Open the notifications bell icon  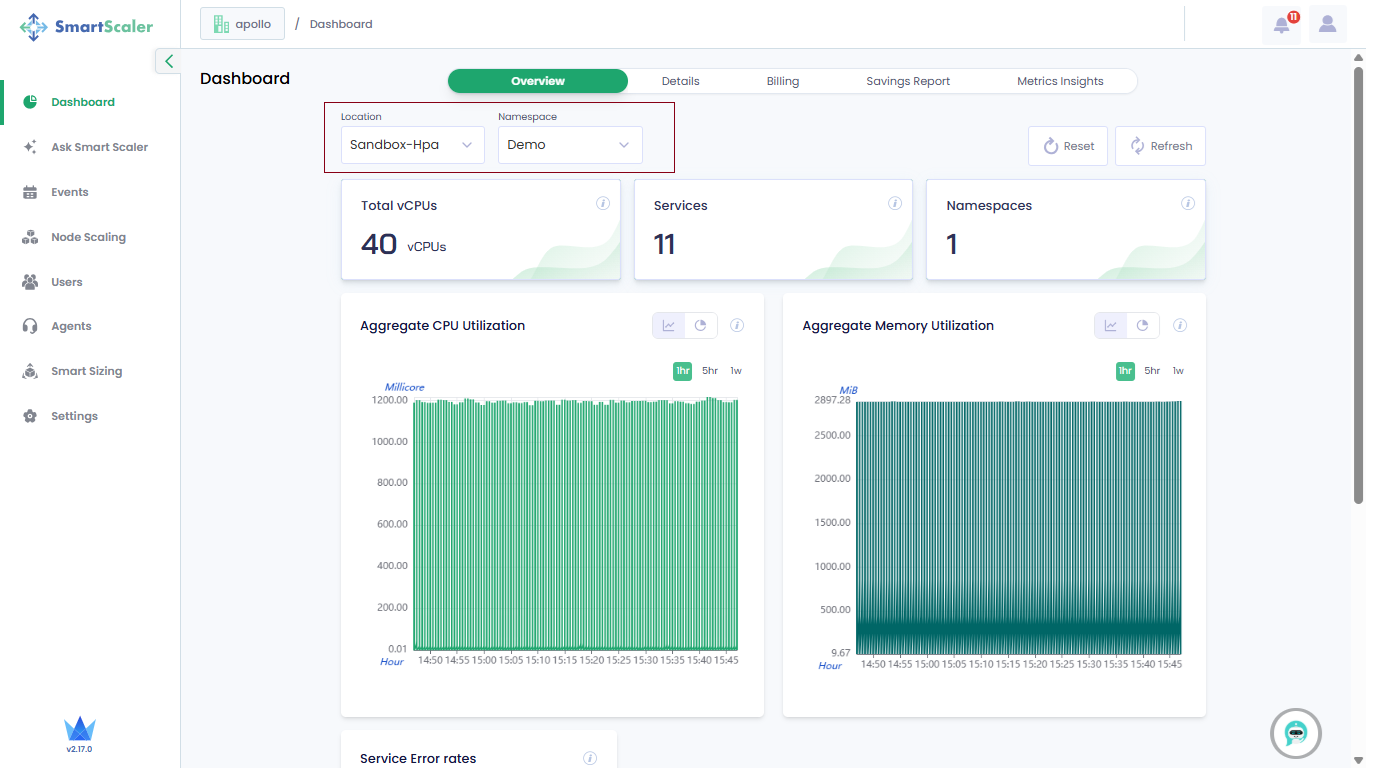tap(1281, 25)
